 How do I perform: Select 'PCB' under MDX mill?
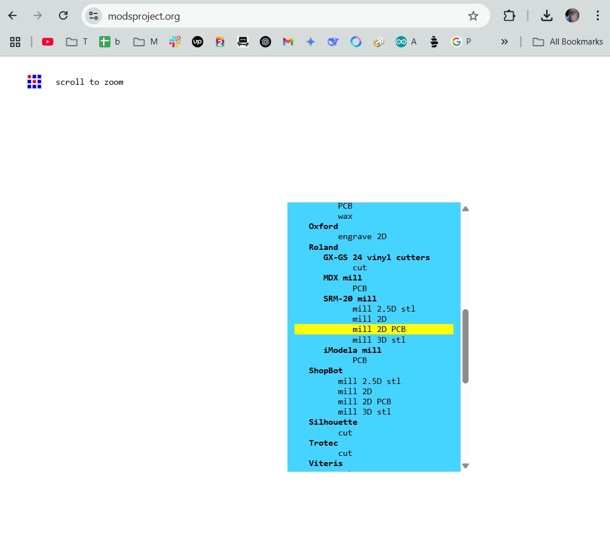[359, 288]
